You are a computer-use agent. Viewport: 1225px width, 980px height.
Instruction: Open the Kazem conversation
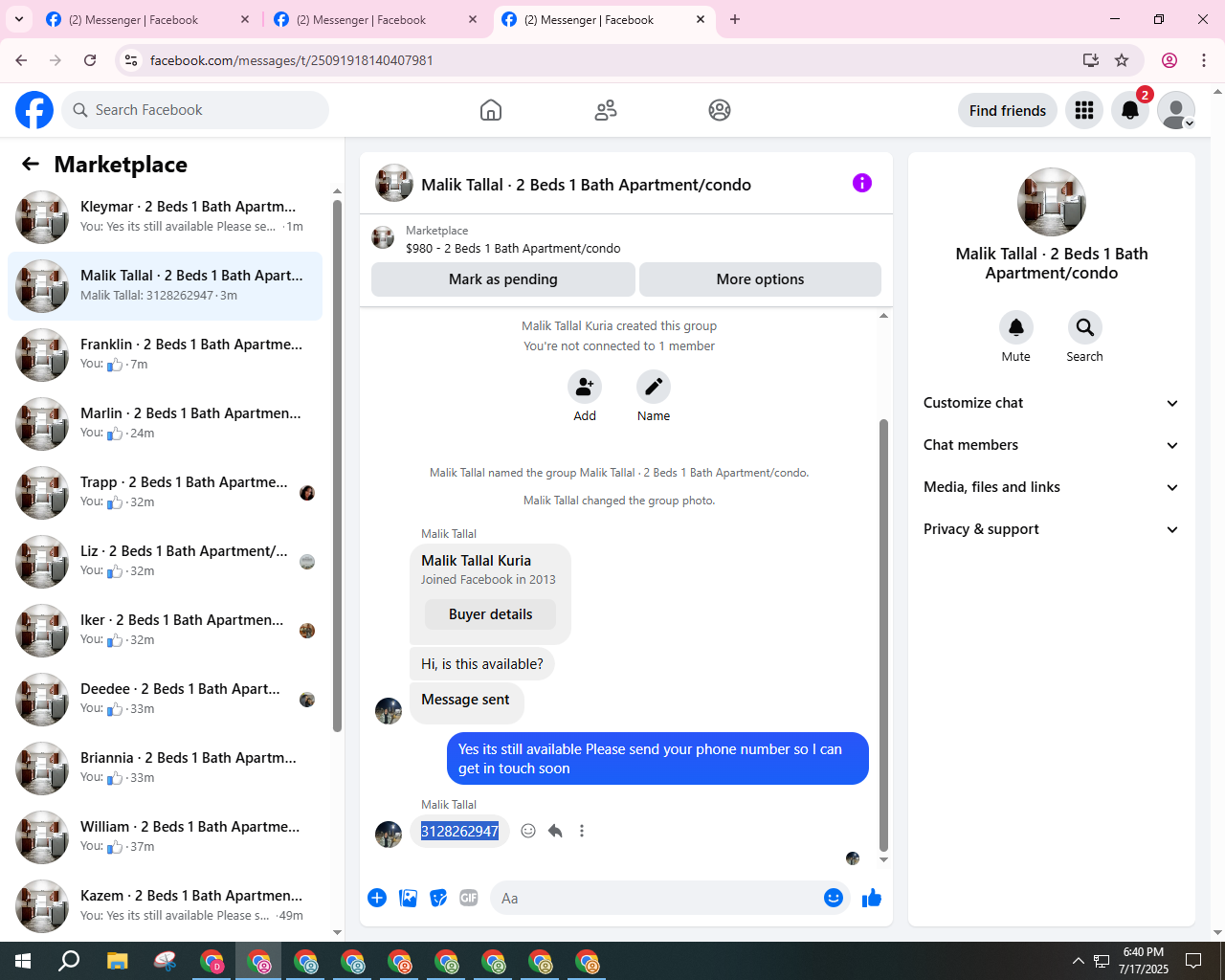click(165, 906)
